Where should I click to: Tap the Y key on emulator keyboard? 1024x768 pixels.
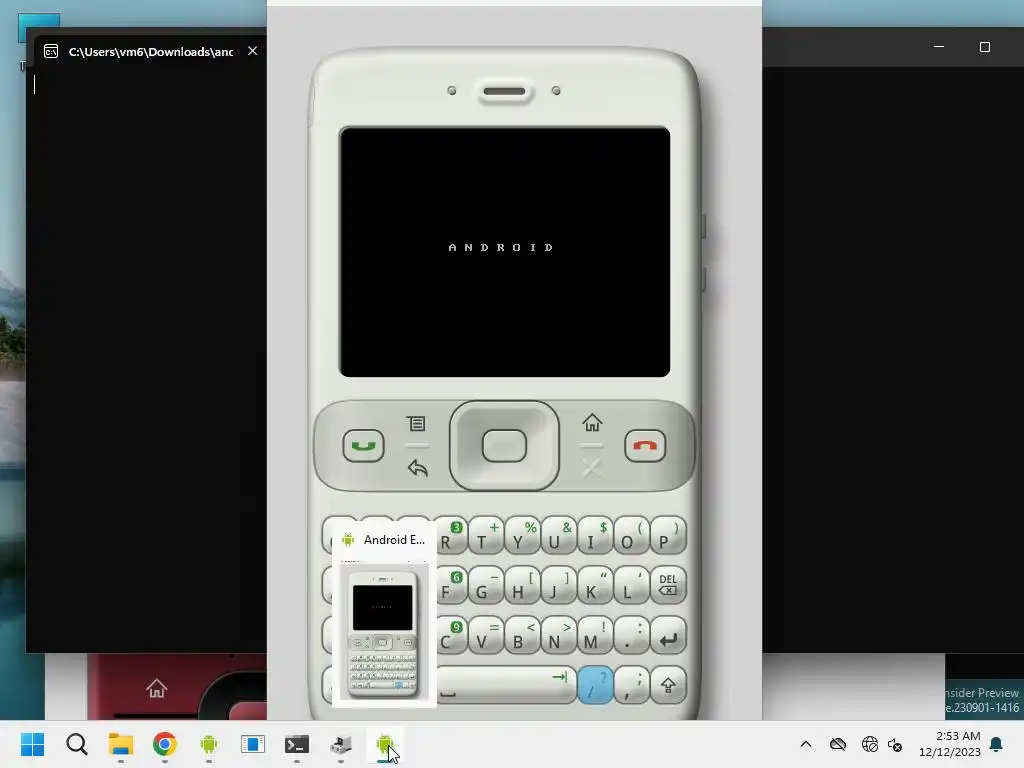point(522,536)
